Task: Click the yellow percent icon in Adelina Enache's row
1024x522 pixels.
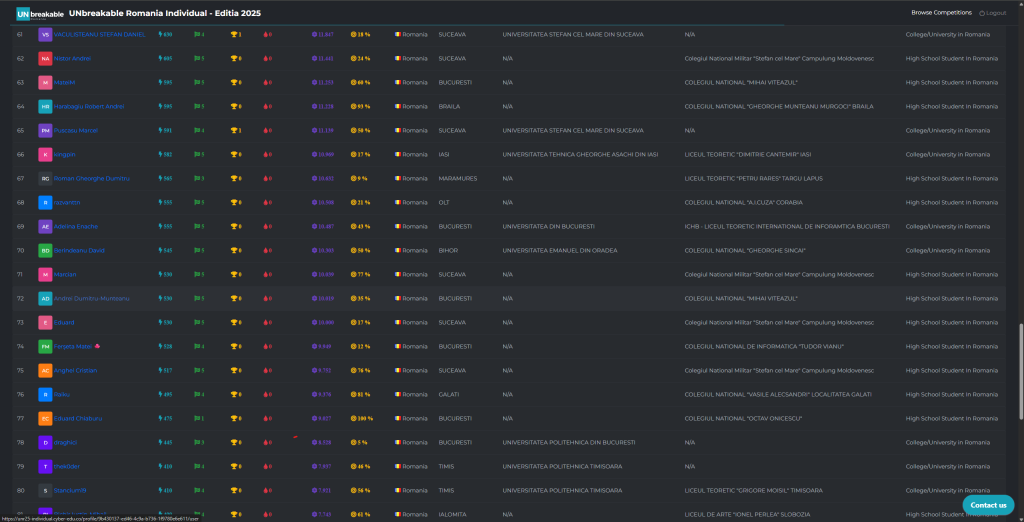Action: pos(354,226)
